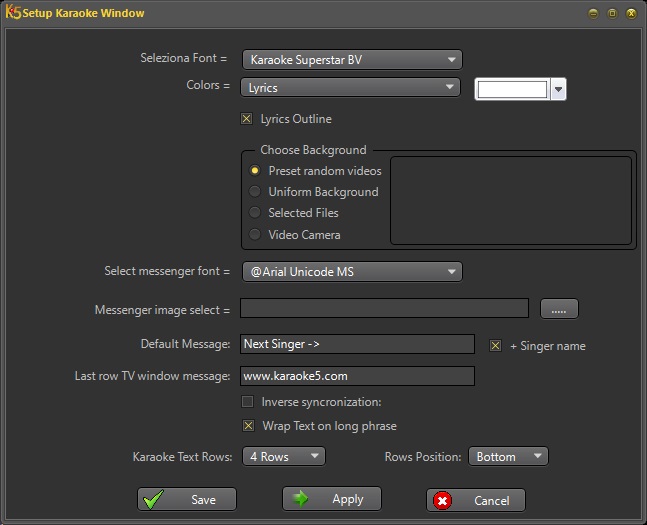Click the green checkmark Save button
The width and height of the screenshot is (647, 525).
click(x=187, y=500)
